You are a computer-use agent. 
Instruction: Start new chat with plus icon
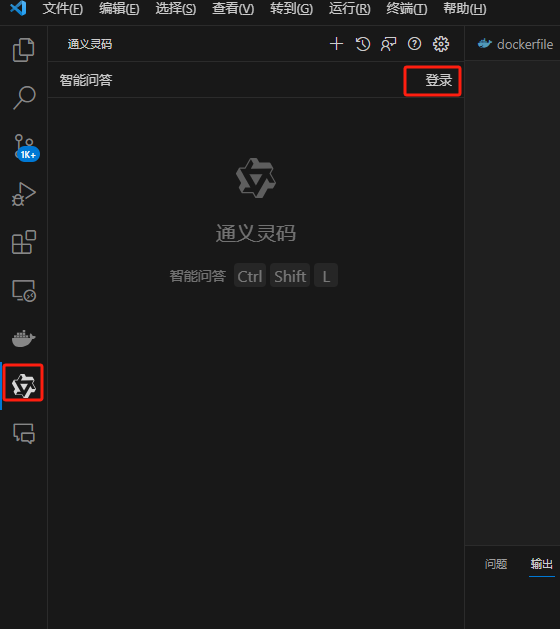pos(336,44)
